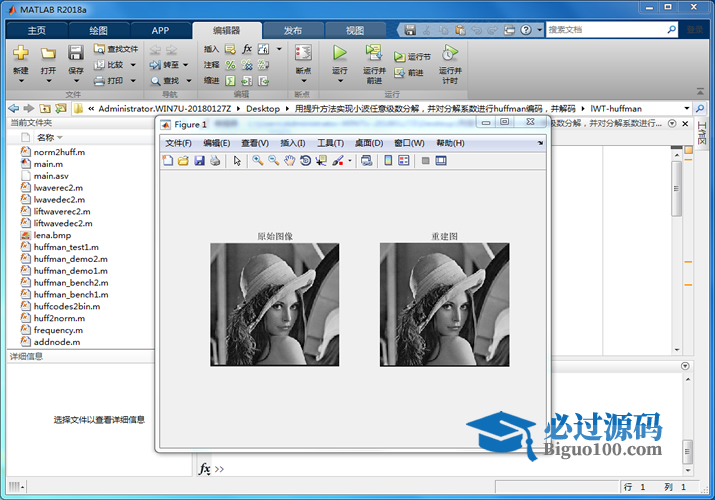Viewport: 715px width, 500px height.
Task: Expand the address bar path dropdown
Action: (687, 107)
